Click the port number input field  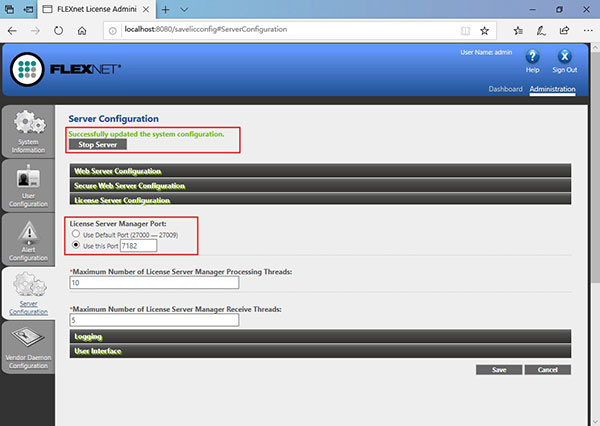tap(139, 246)
